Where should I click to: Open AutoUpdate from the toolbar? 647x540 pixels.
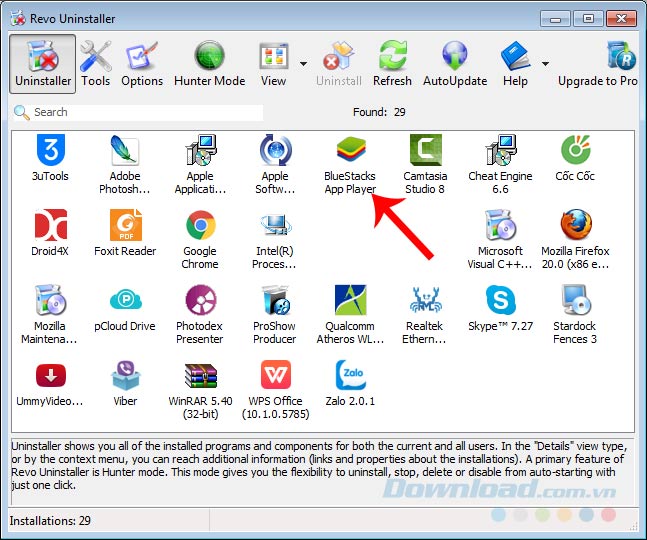click(x=455, y=64)
